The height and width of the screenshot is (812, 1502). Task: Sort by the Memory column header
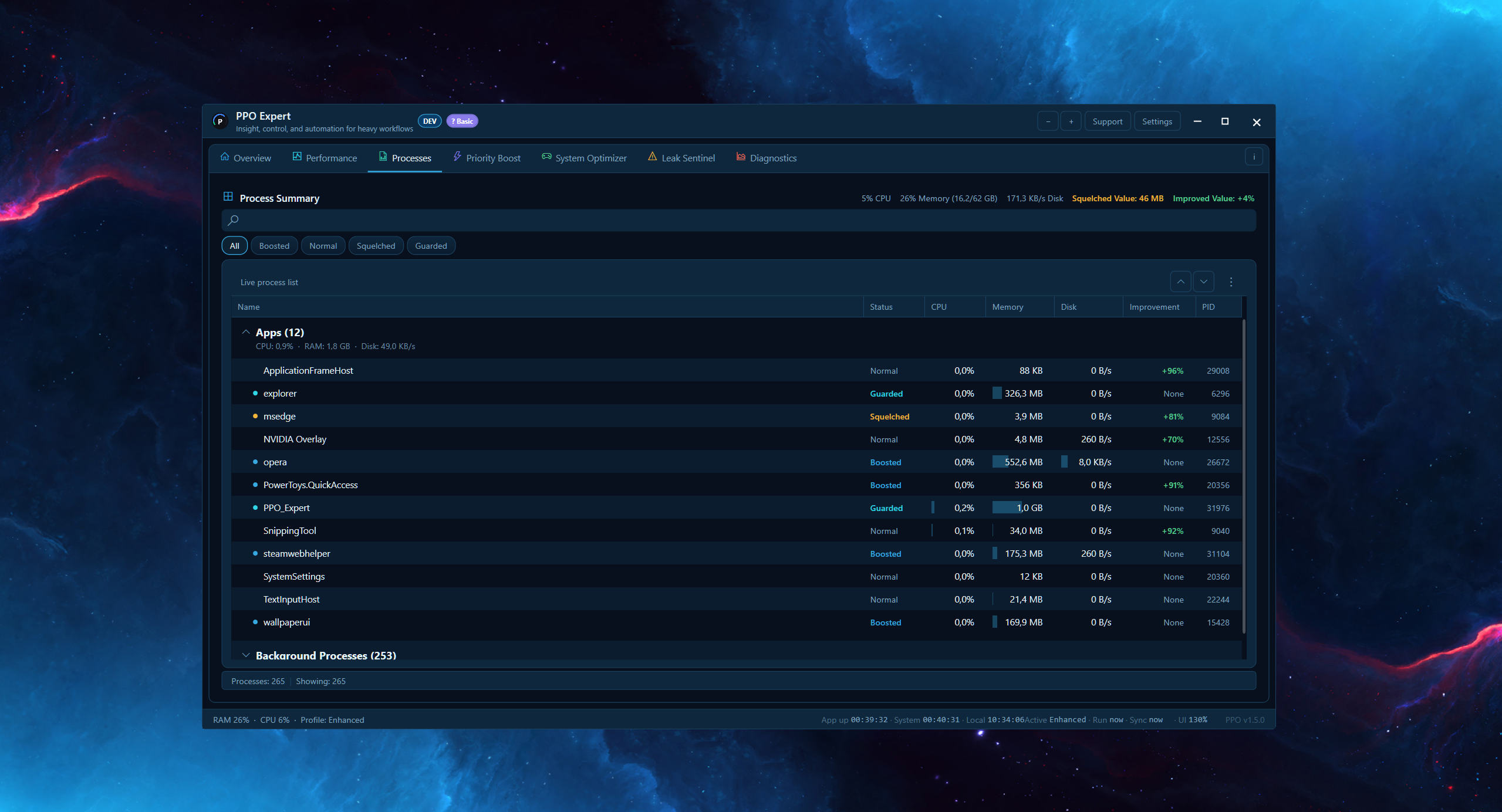pyautogui.click(x=1020, y=307)
